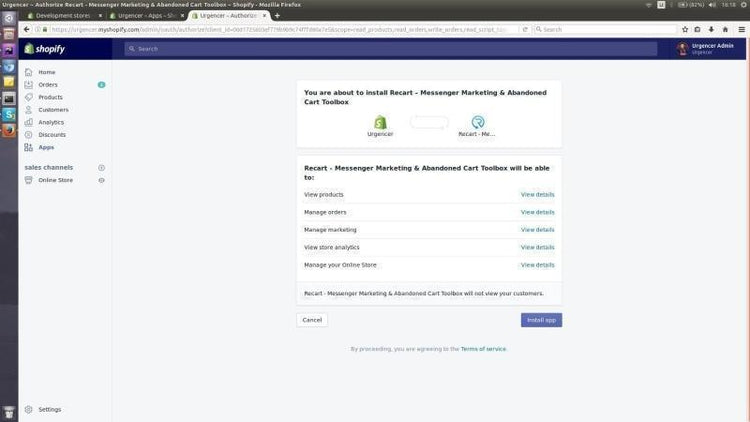The width and height of the screenshot is (750, 422).
Task: Open Skype from the Ubuntu dock
Action: pos(9,114)
